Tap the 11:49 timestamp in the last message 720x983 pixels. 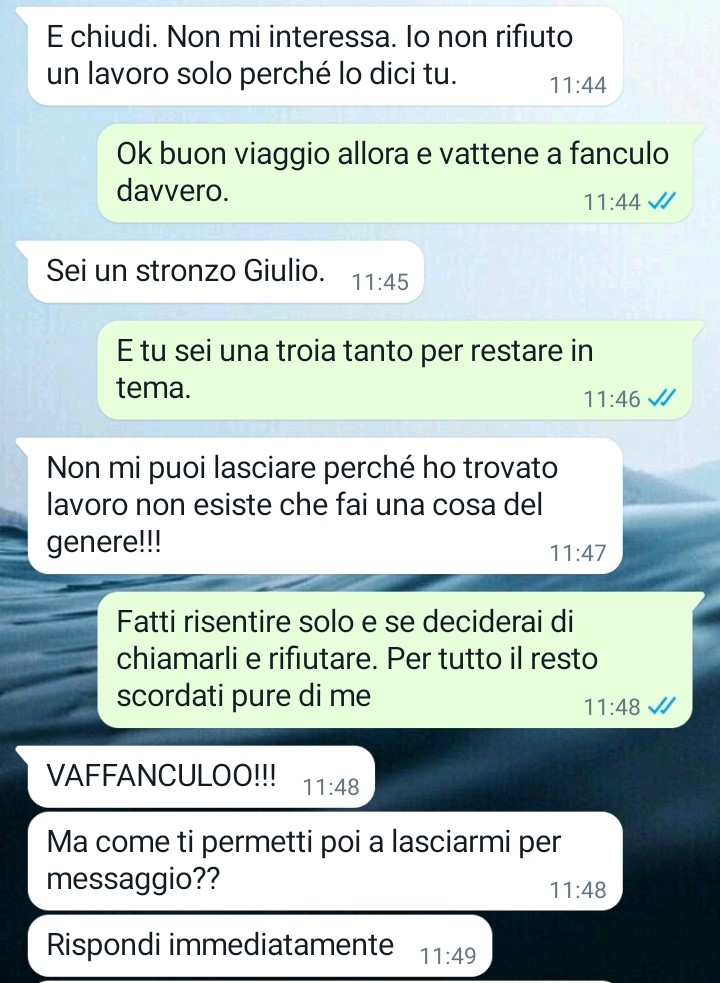448,956
